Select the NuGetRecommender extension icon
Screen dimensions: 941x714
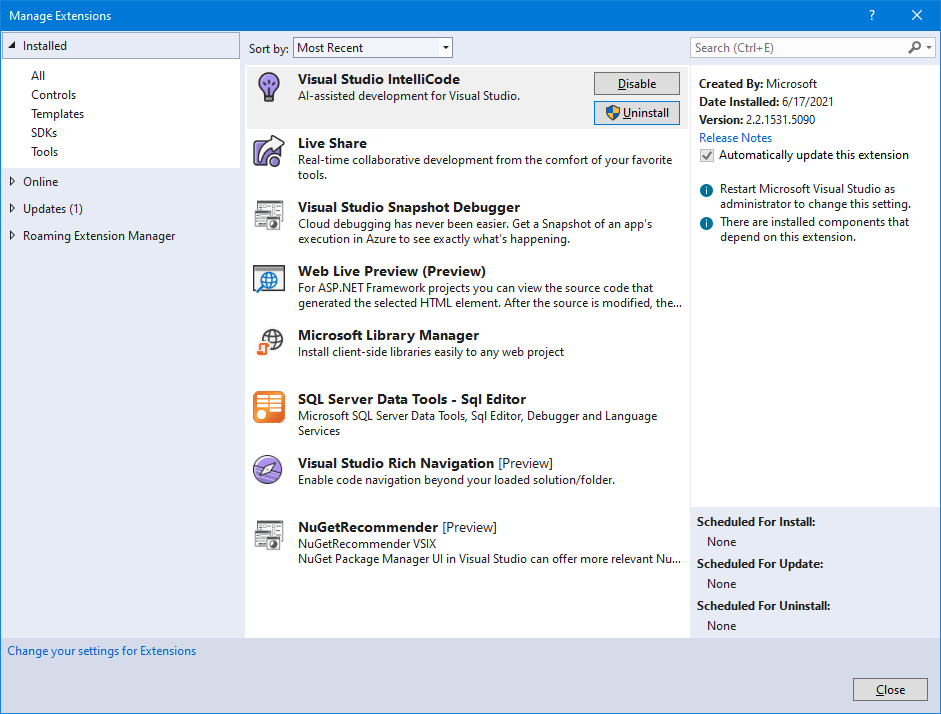(268, 536)
